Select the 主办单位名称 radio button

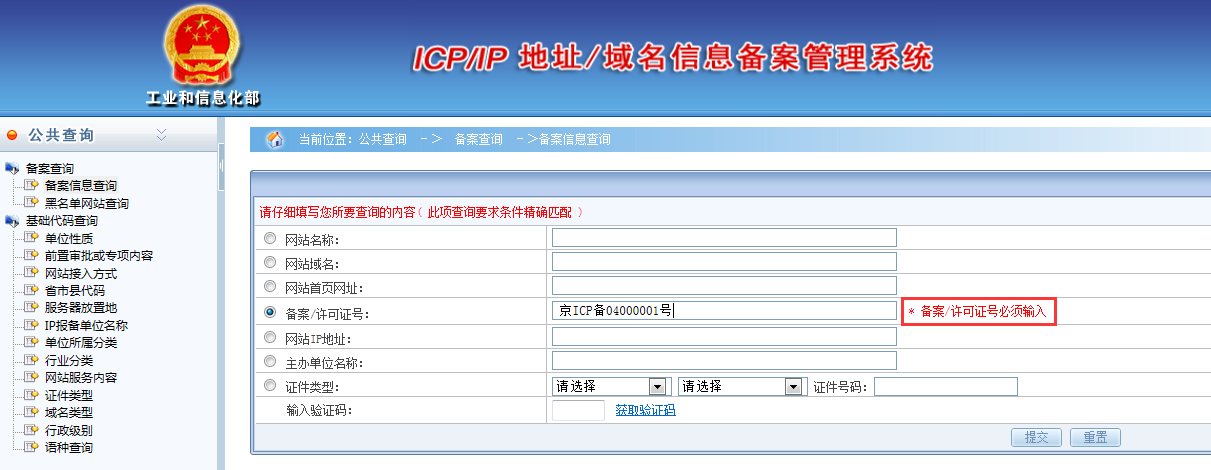[270, 361]
